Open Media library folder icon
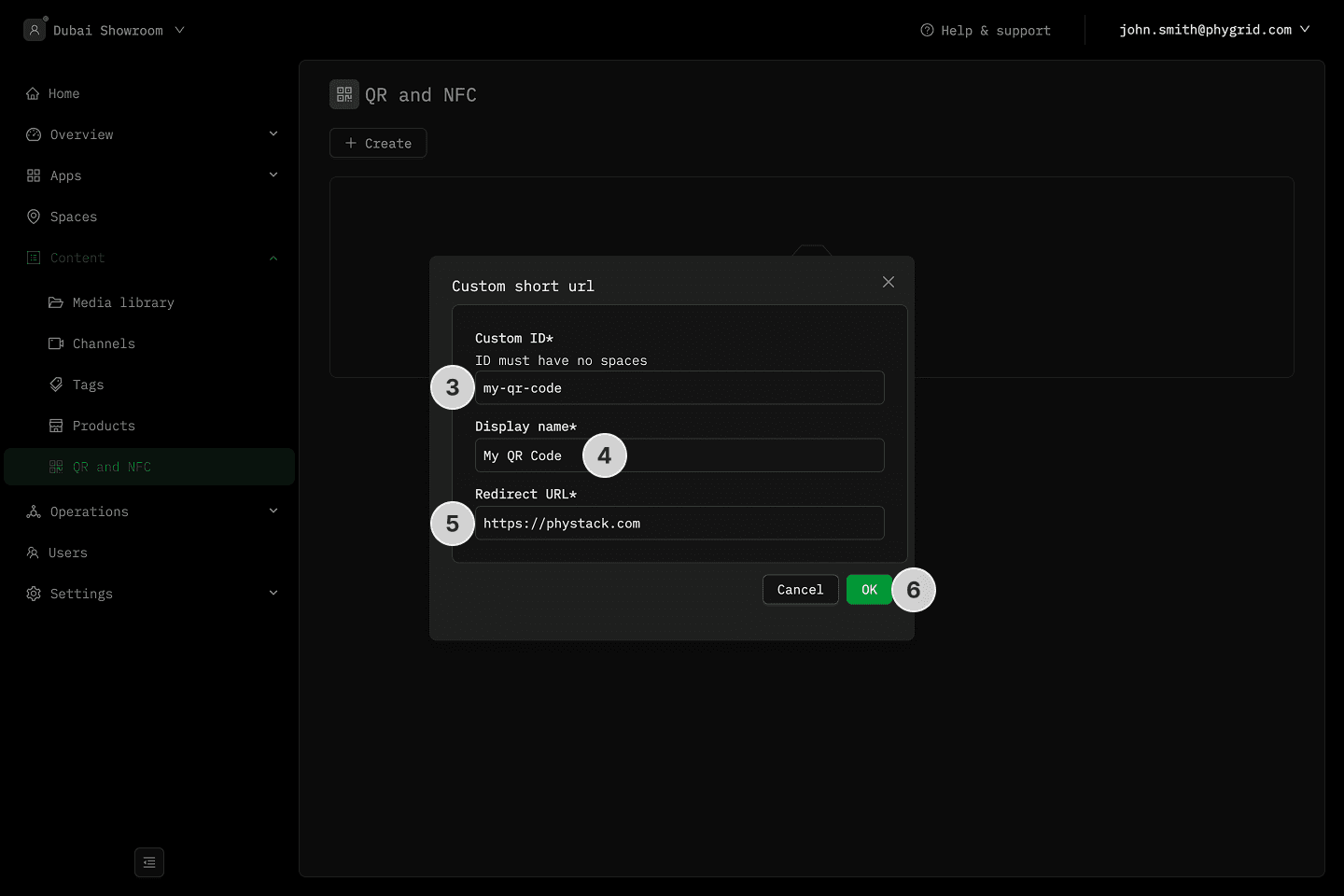The height and width of the screenshot is (896, 1344). pyautogui.click(x=56, y=302)
